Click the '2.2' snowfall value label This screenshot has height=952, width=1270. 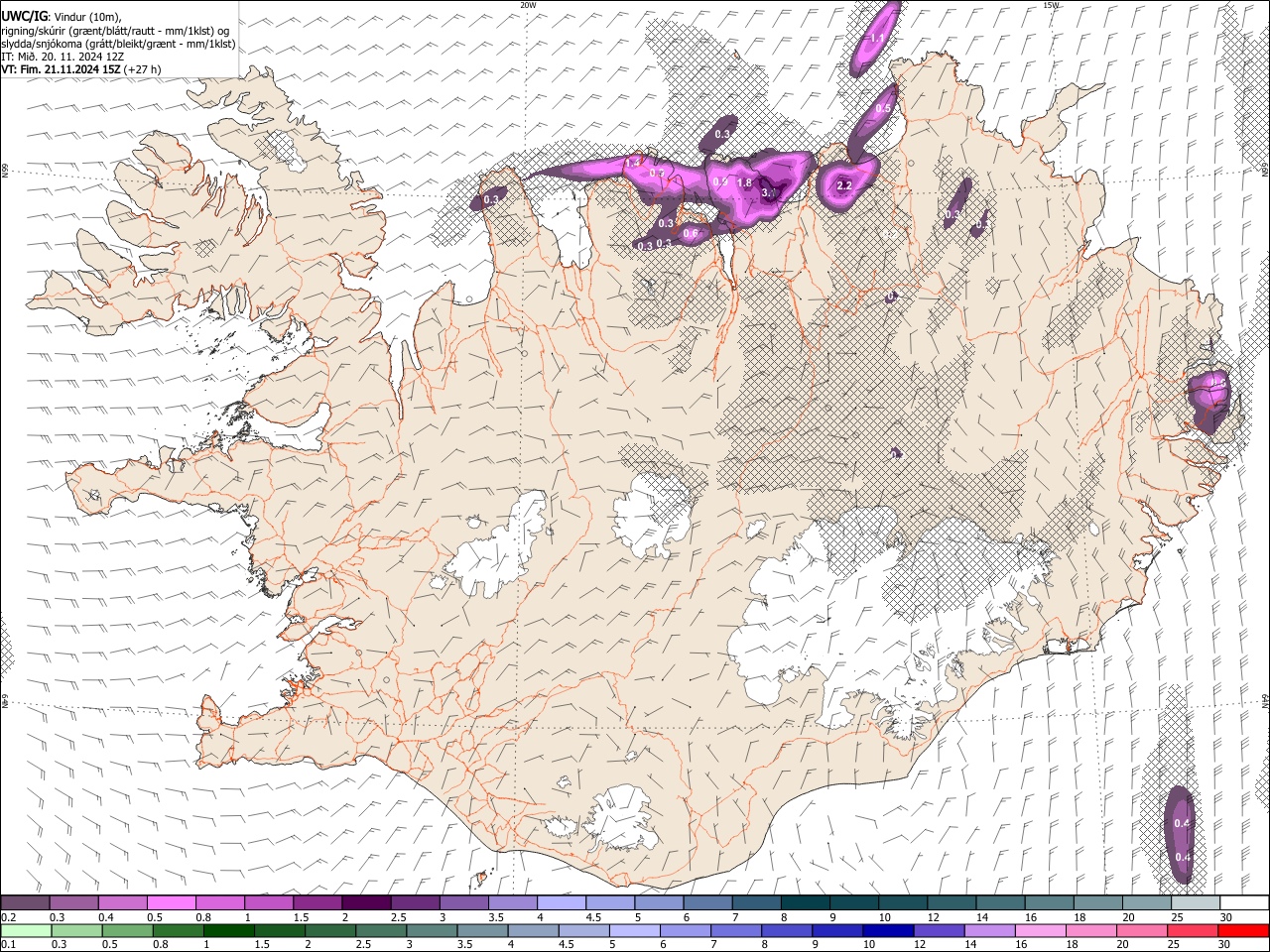pyautogui.click(x=844, y=185)
